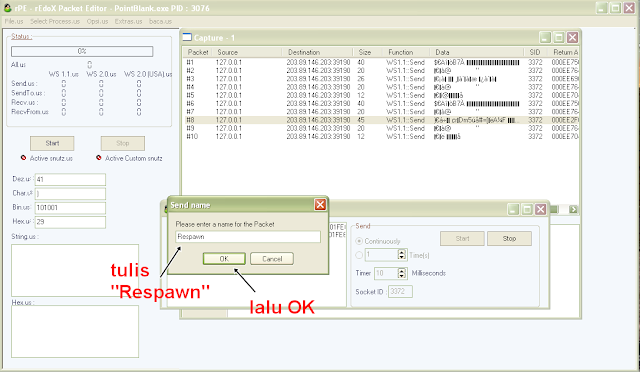Open the Extras.us menu
The height and width of the screenshot is (372, 640).
[128, 21]
